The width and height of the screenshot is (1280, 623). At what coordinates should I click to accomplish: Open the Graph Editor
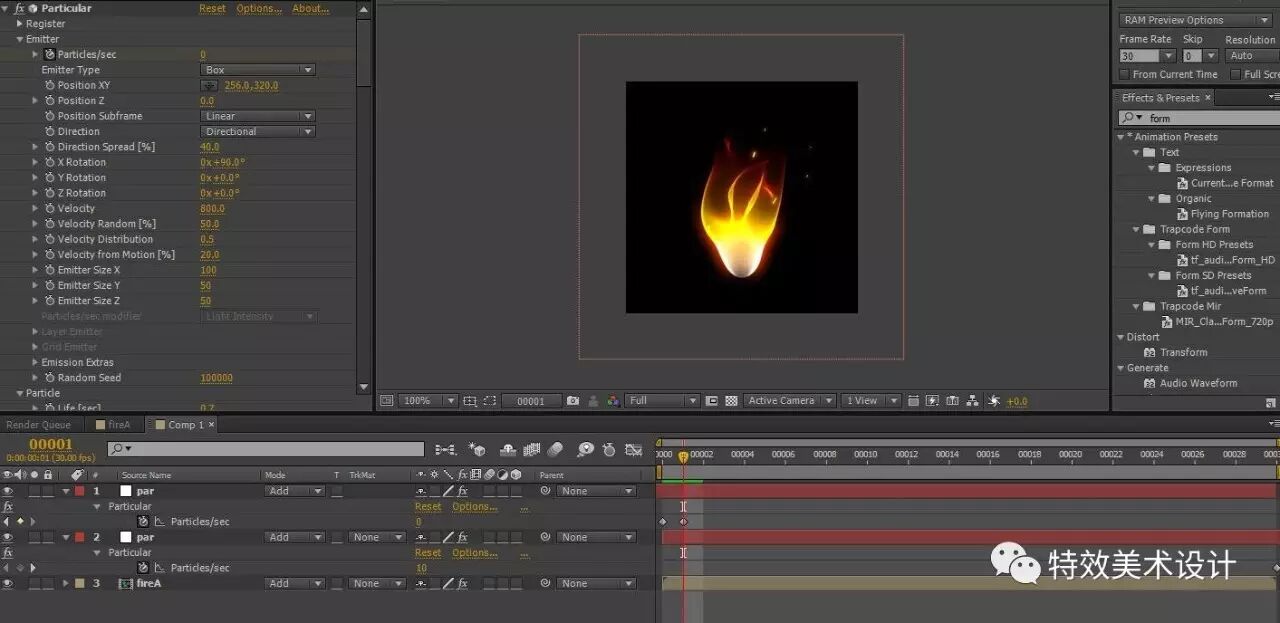click(632, 450)
